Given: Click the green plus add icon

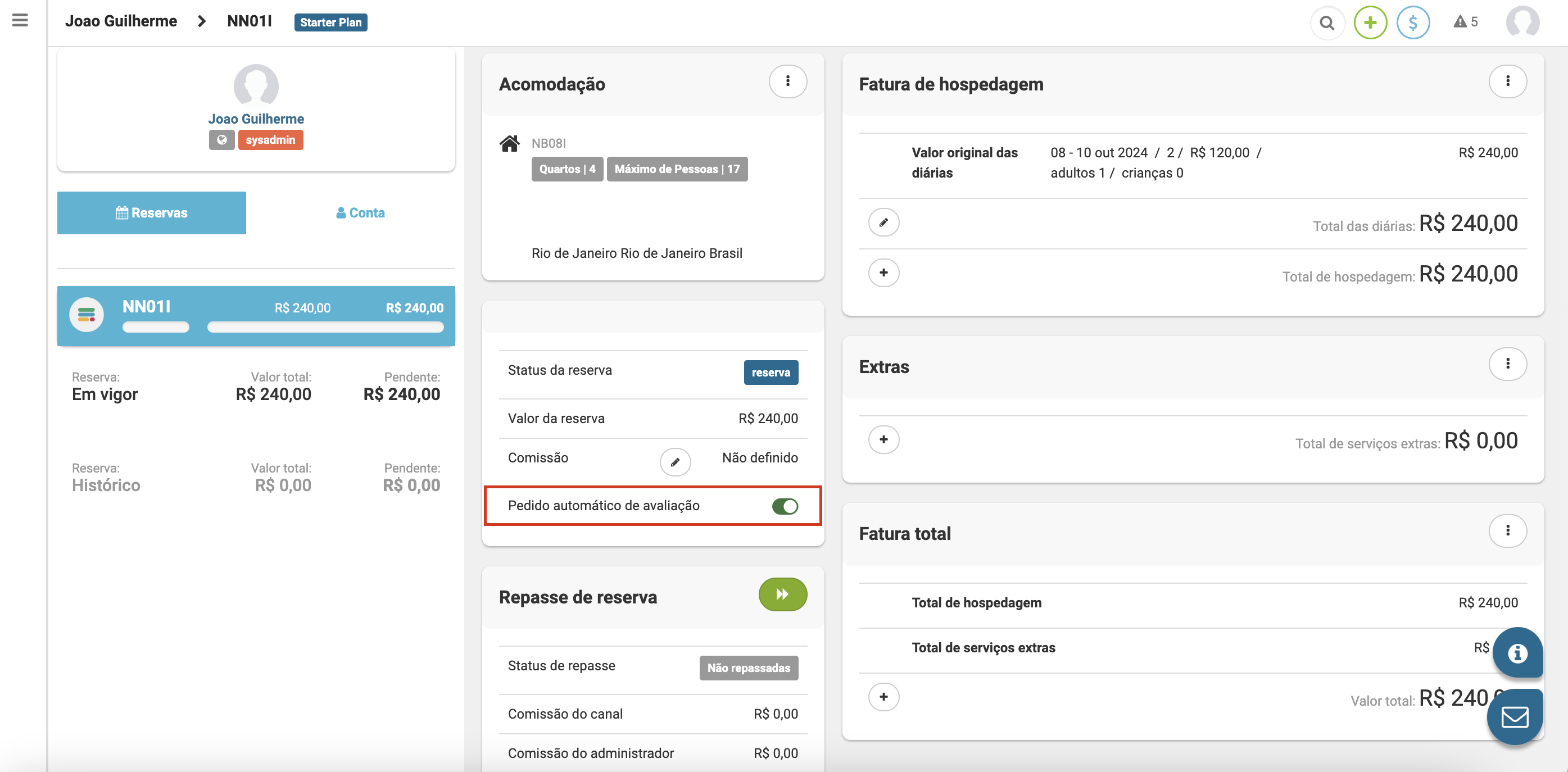Looking at the screenshot, I should tap(1370, 23).
